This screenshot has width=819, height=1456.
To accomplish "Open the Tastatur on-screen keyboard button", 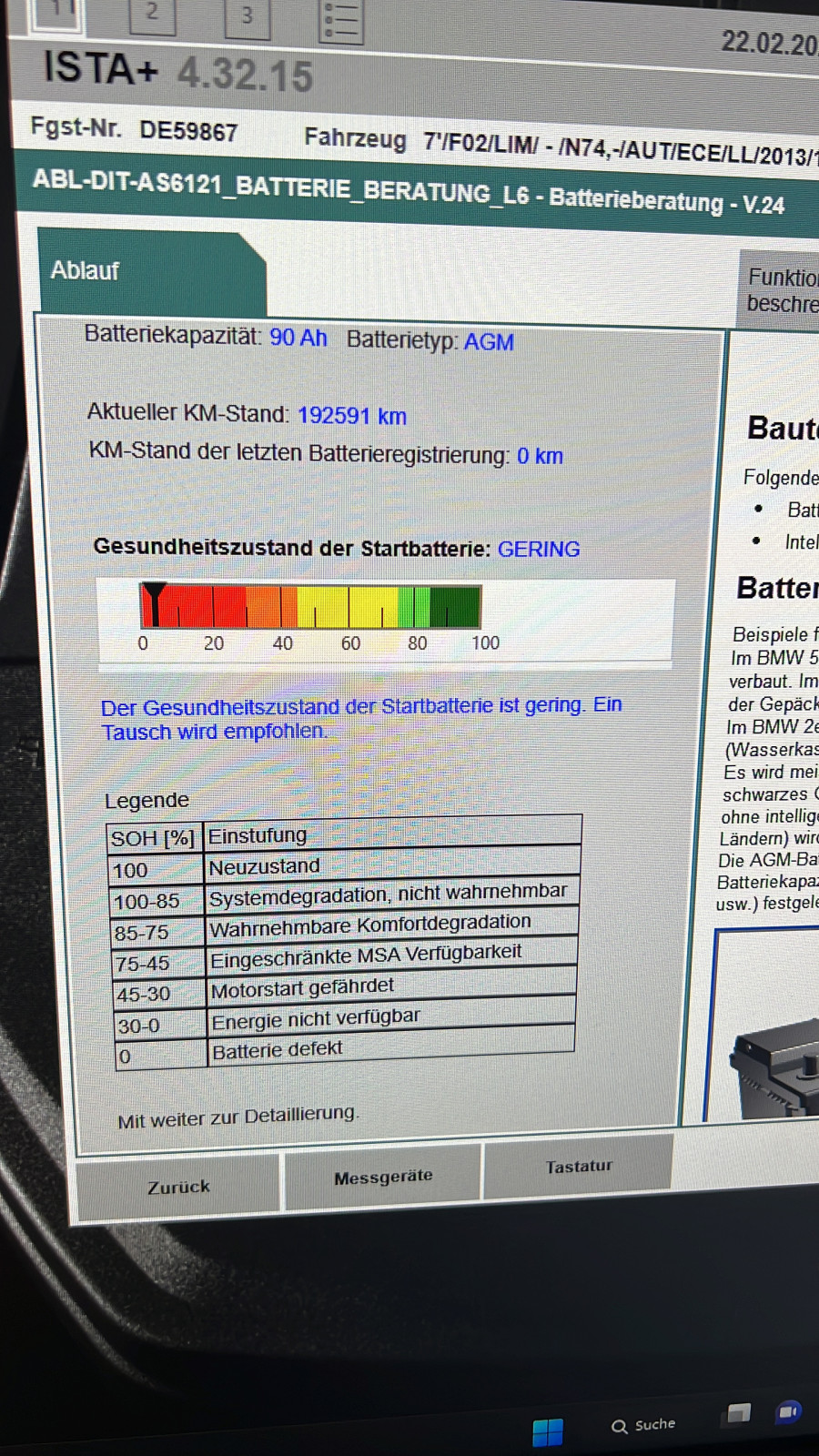I will pyautogui.click(x=579, y=1167).
